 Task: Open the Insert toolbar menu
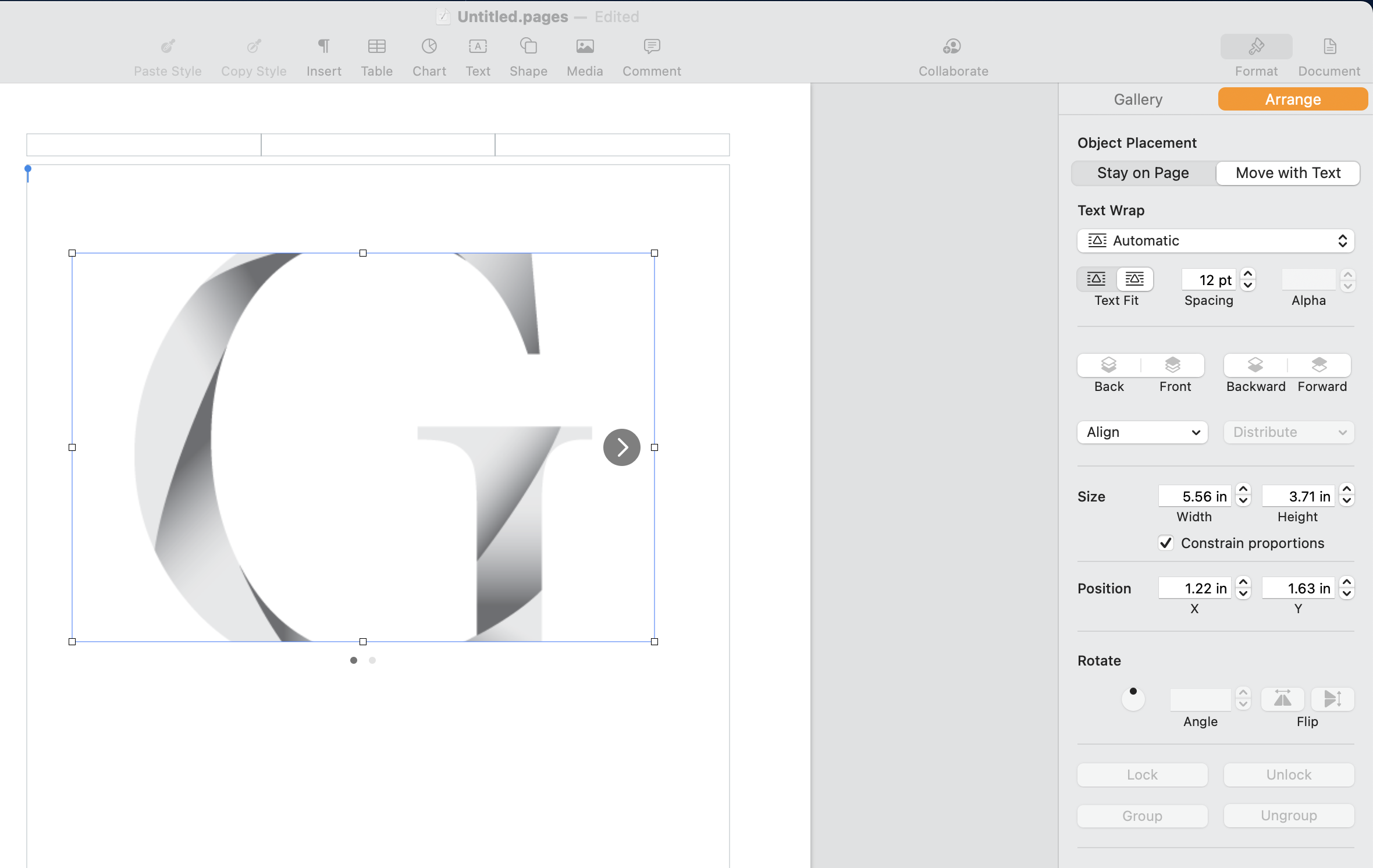coord(323,47)
